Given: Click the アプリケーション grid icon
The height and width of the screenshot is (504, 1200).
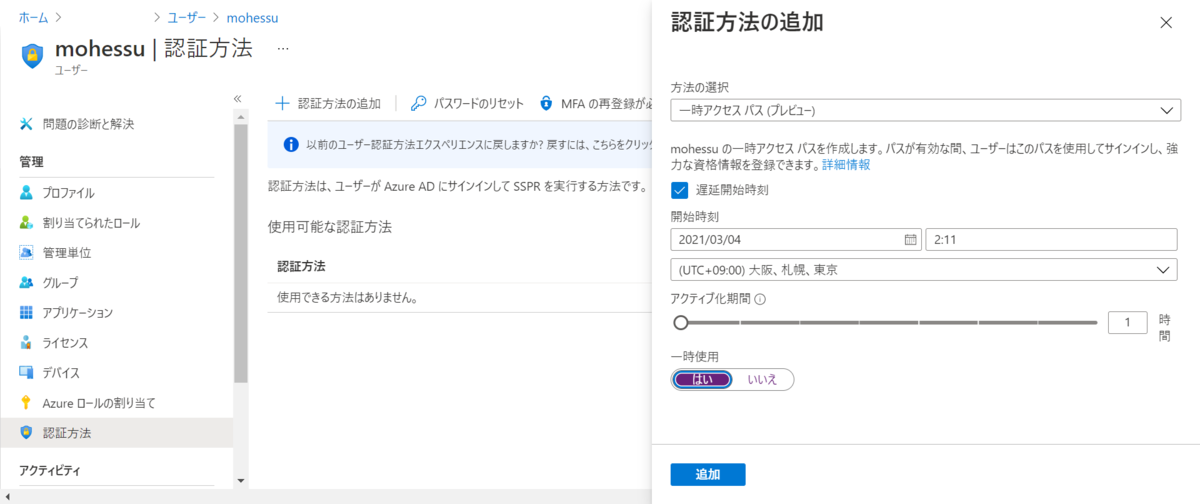Looking at the screenshot, I should point(27,313).
